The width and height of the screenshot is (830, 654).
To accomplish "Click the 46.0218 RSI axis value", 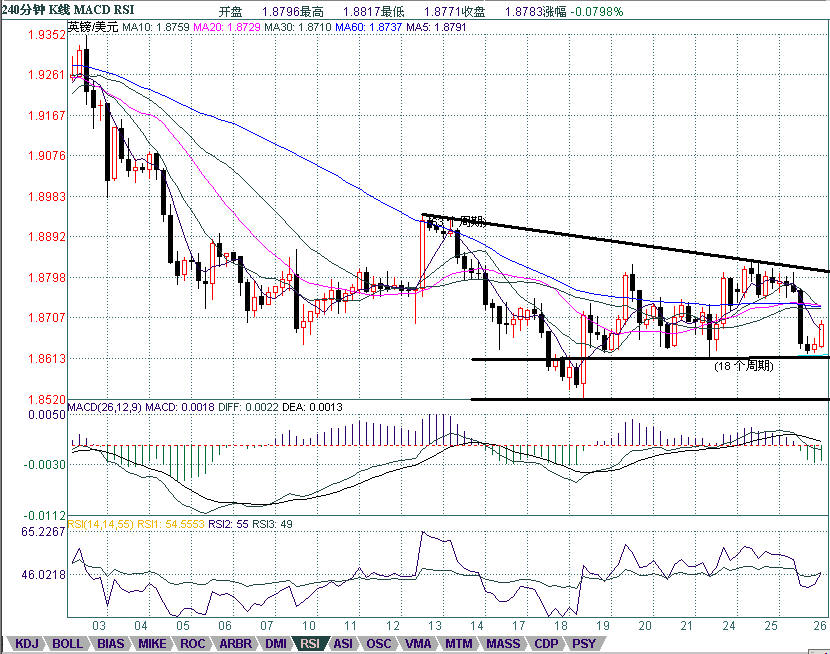I will (43, 574).
